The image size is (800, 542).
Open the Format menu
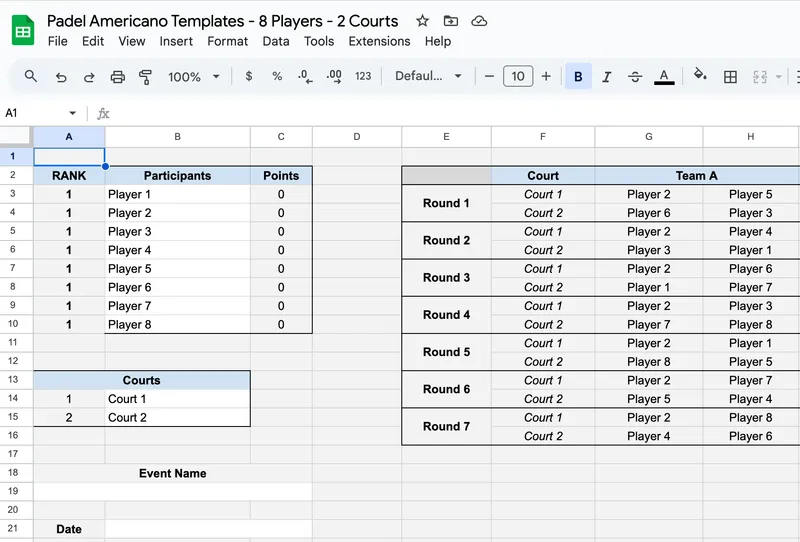(227, 41)
